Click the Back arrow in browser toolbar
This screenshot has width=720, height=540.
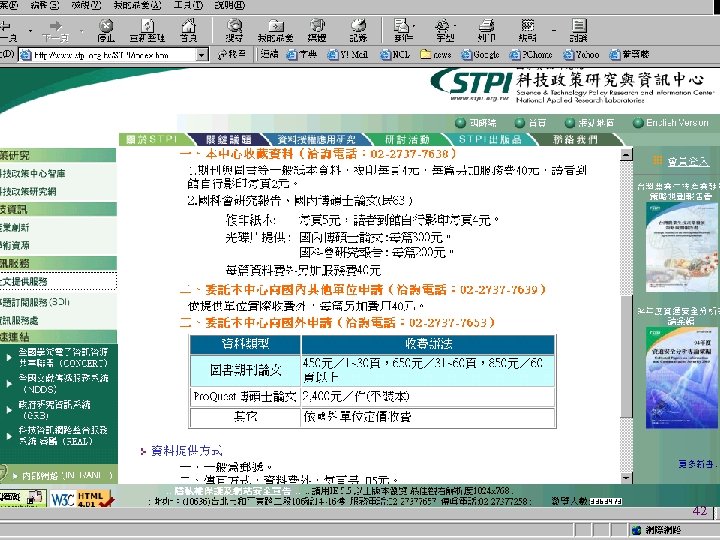[6, 30]
